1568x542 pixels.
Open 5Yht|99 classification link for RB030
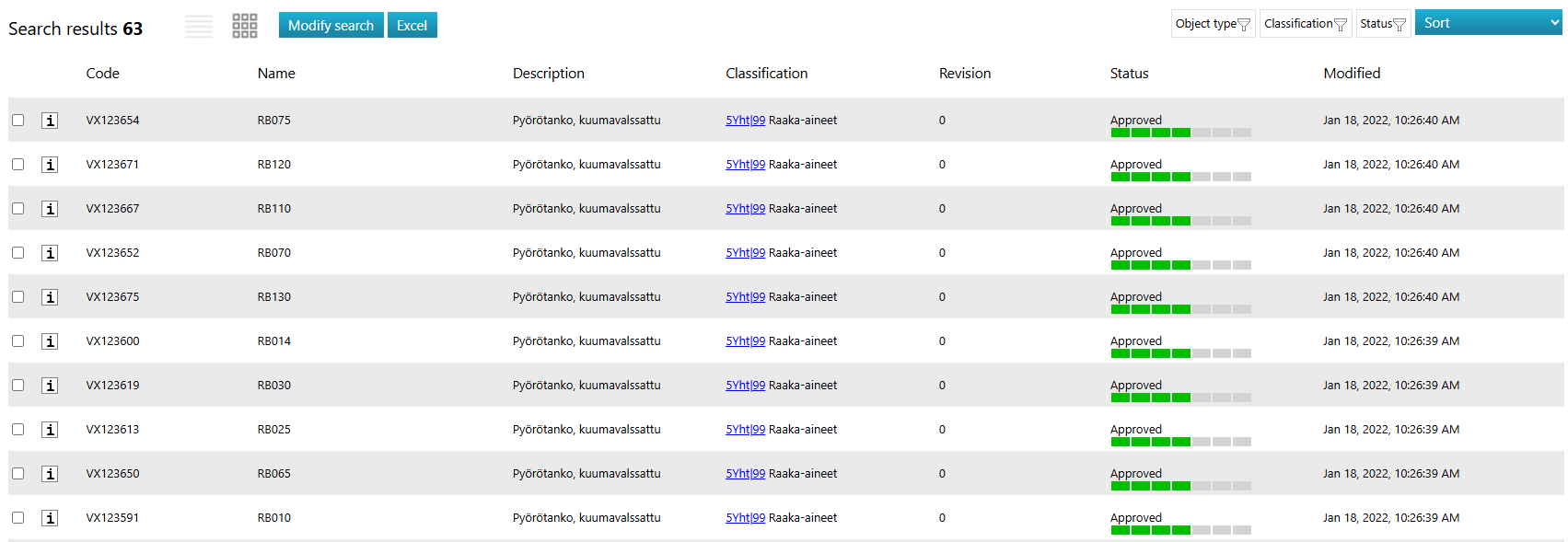(745, 386)
